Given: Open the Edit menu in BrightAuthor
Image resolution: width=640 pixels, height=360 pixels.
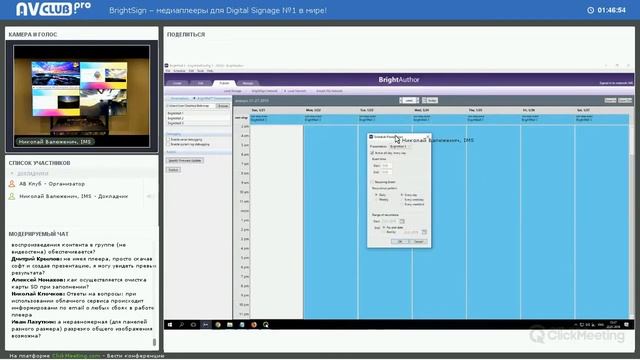Looking at the screenshot, I should (x=191, y=71).
